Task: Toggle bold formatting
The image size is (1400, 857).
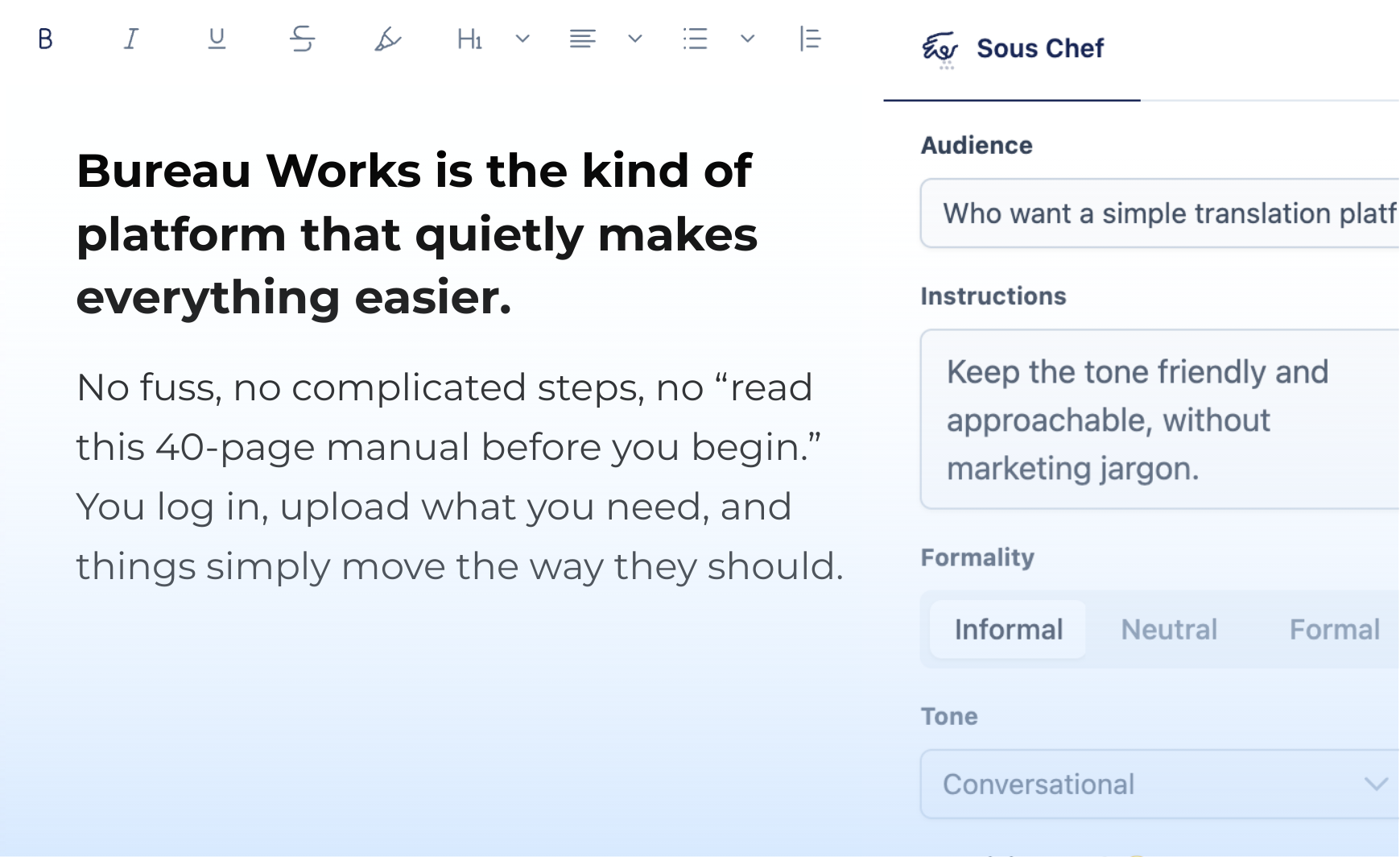Action: (46, 39)
